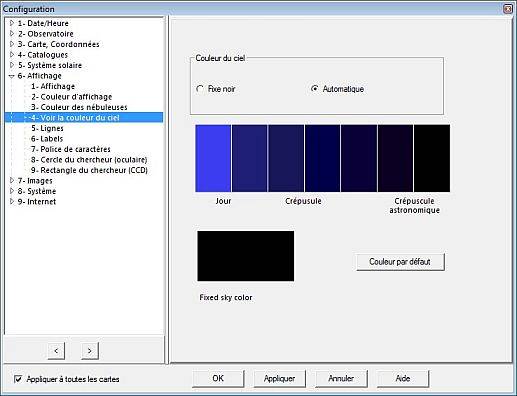The image size is (517, 396).
Task: Collapse the 6- Affichage tree node
Action: (x=12, y=76)
